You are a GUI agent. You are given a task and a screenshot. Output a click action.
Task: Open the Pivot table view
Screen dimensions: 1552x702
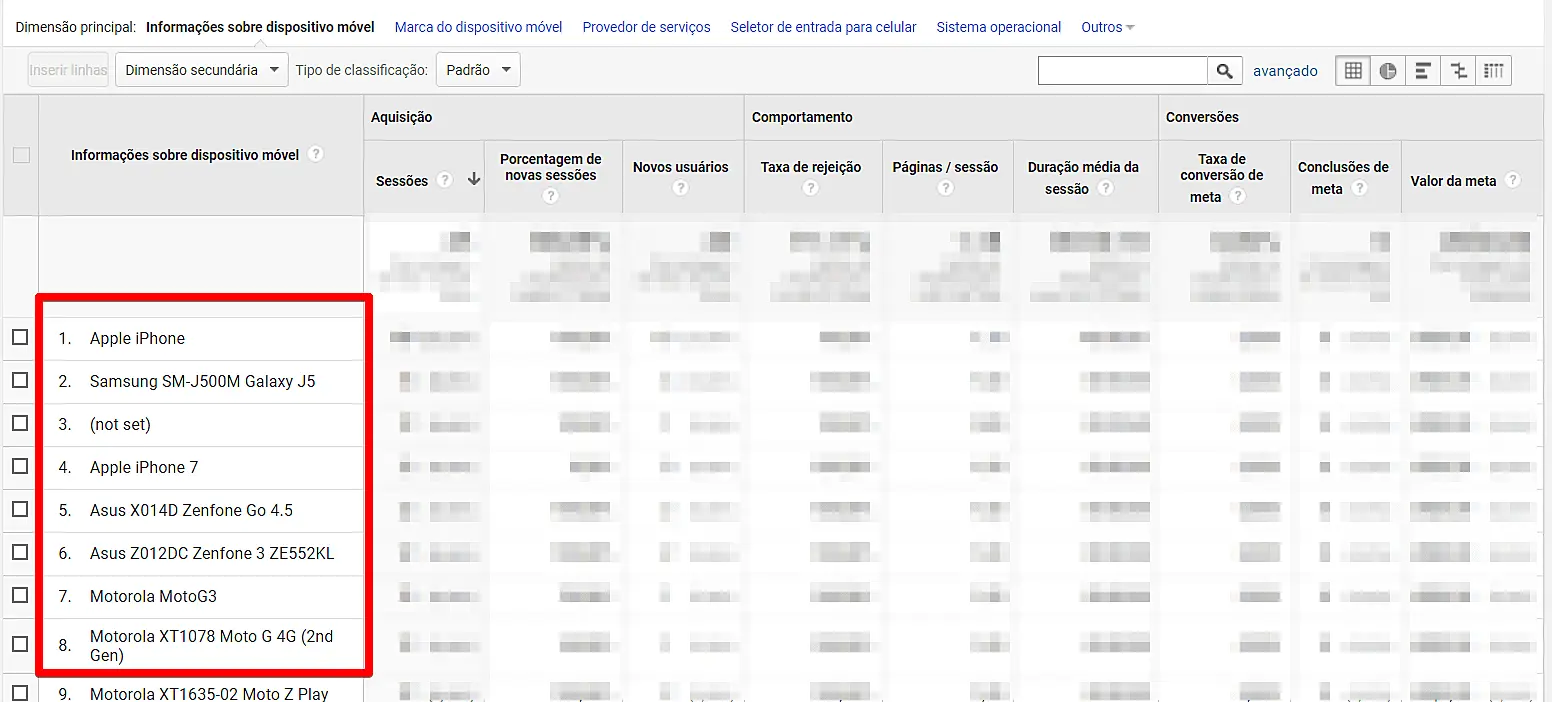click(1494, 70)
